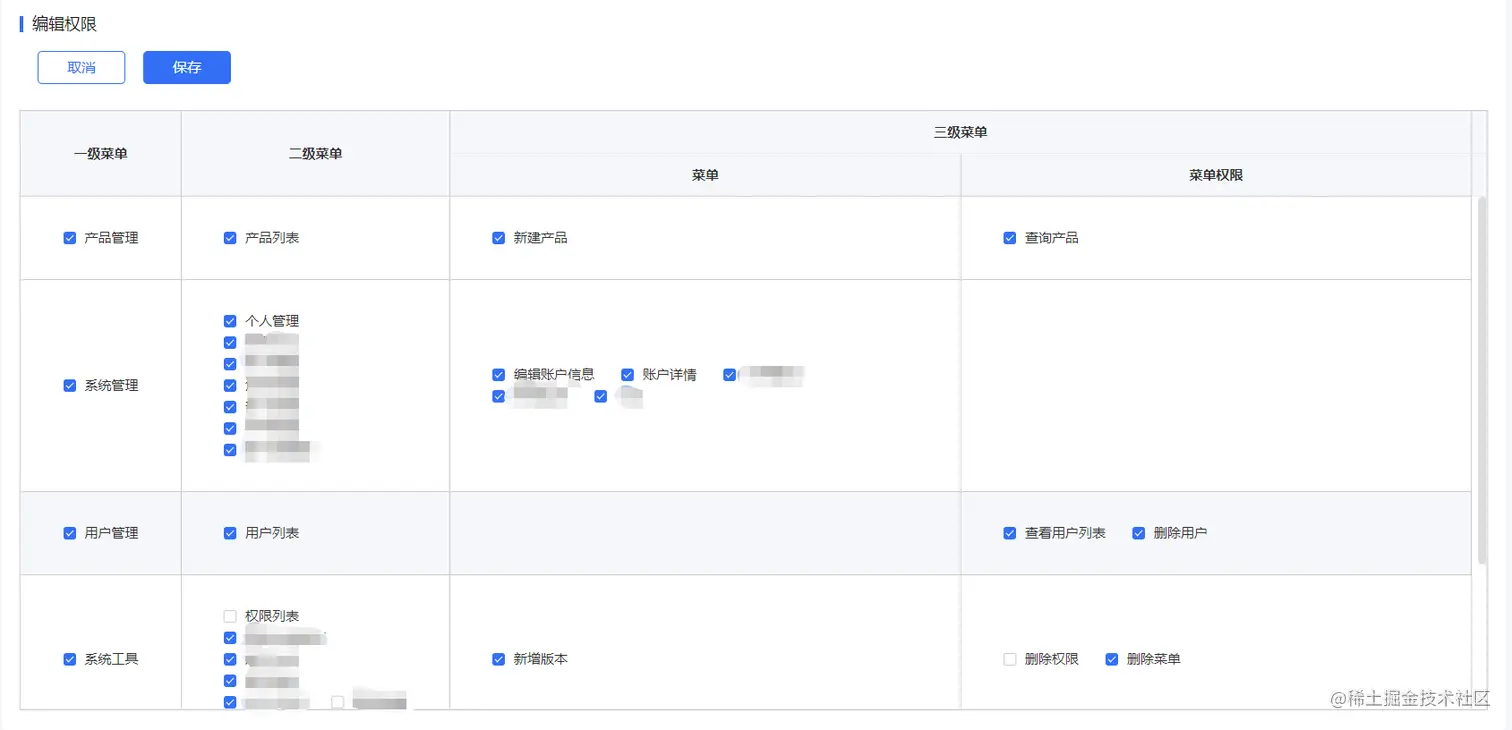Click the 三级菜单 group header
This screenshot has height=730, width=1512.
960,132
